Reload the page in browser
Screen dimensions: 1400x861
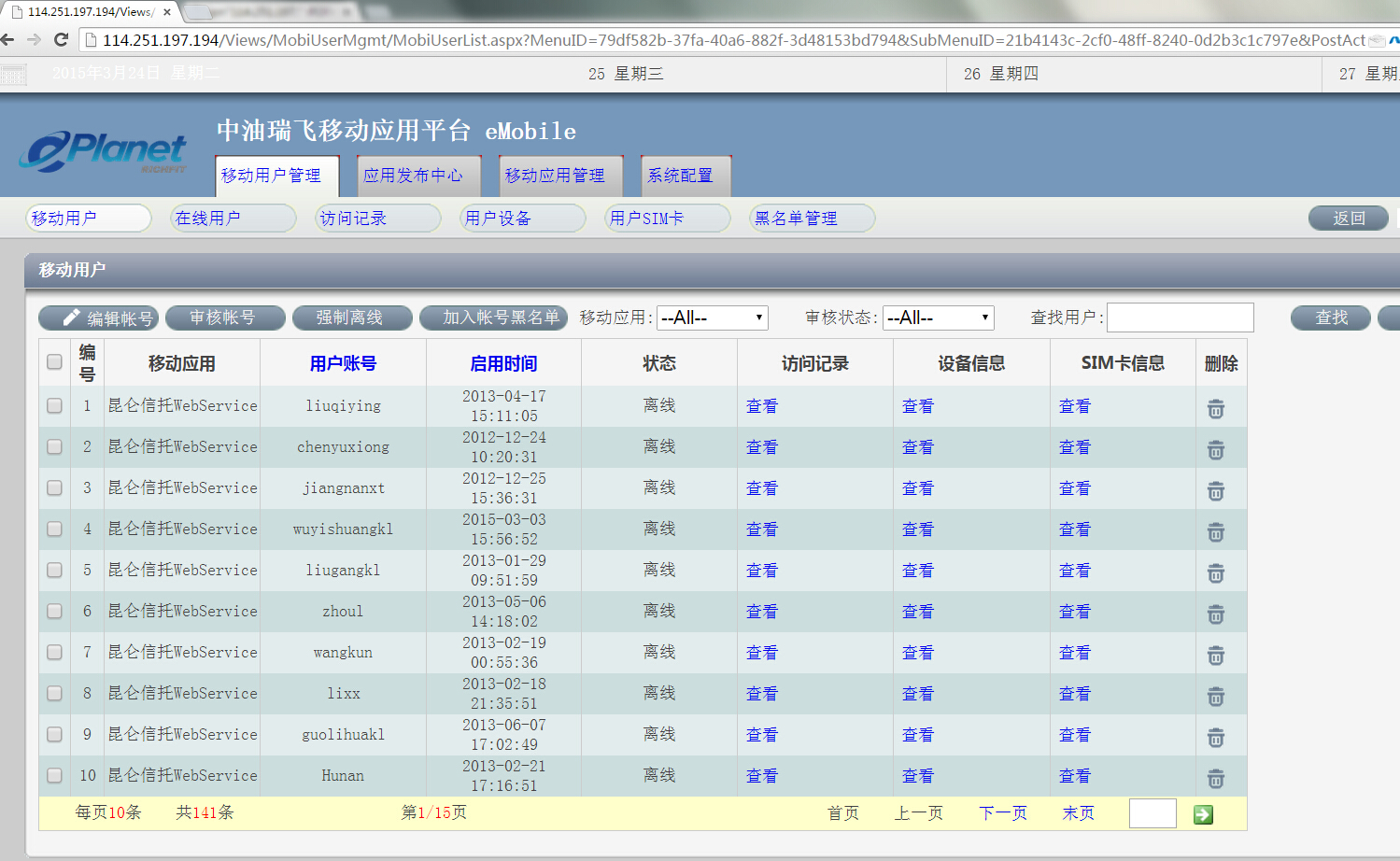pyautogui.click(x=62, y=39)
